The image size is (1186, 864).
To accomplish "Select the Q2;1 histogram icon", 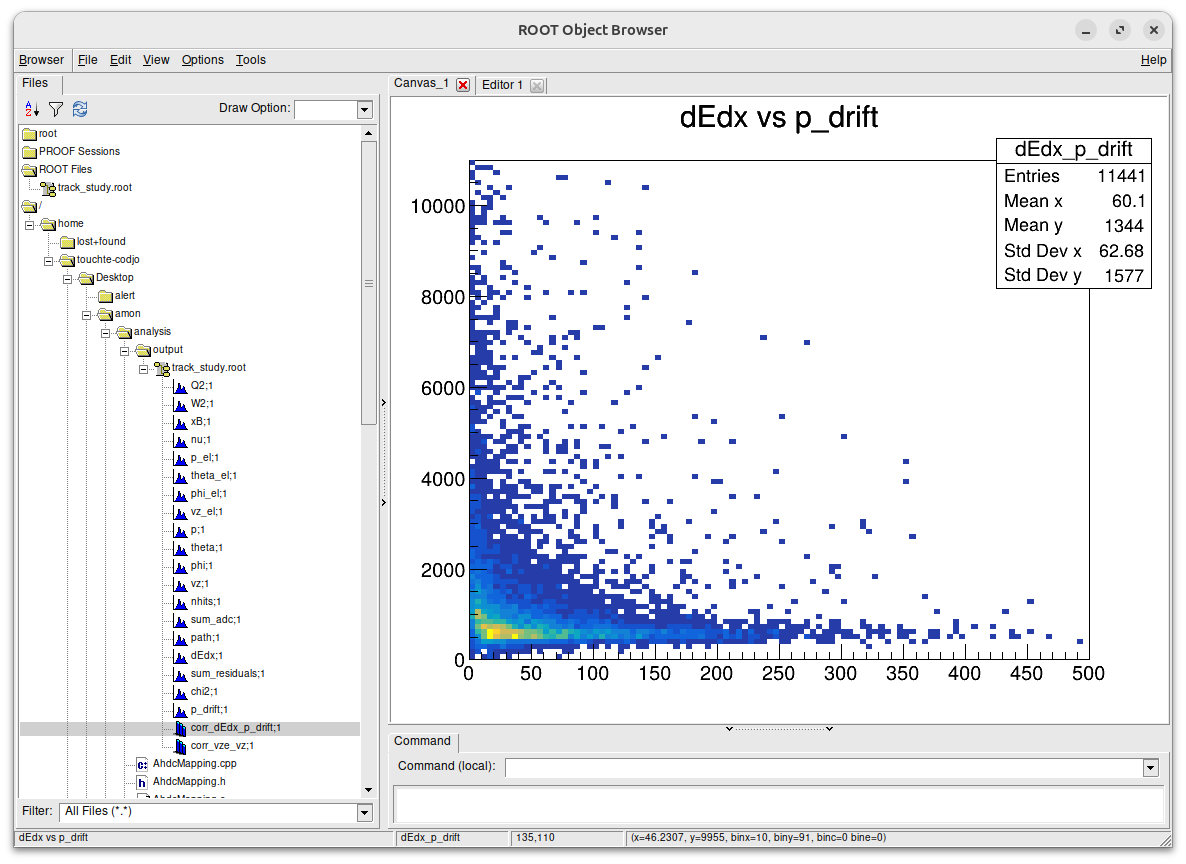I will point(181,386).
